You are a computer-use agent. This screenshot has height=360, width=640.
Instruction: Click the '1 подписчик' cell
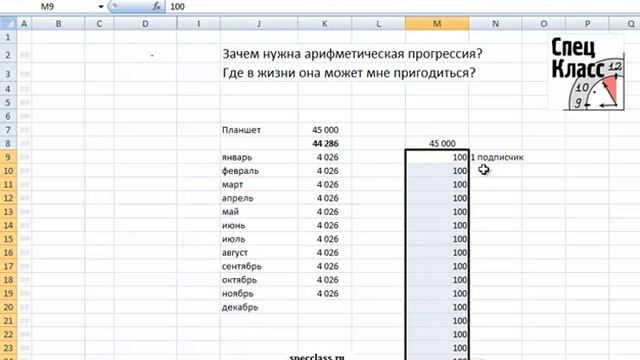[x=496, y=157]
